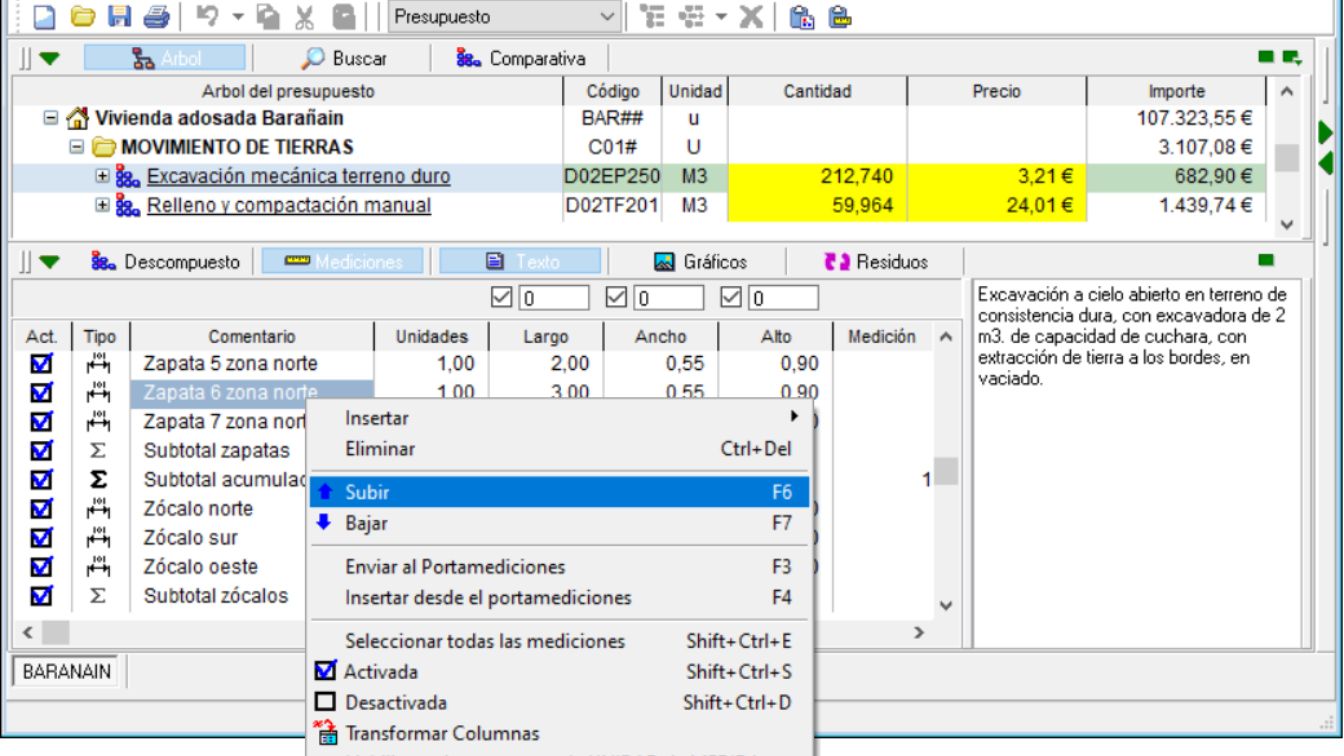Click Activada in the context menu

click(x=559, y=671)
